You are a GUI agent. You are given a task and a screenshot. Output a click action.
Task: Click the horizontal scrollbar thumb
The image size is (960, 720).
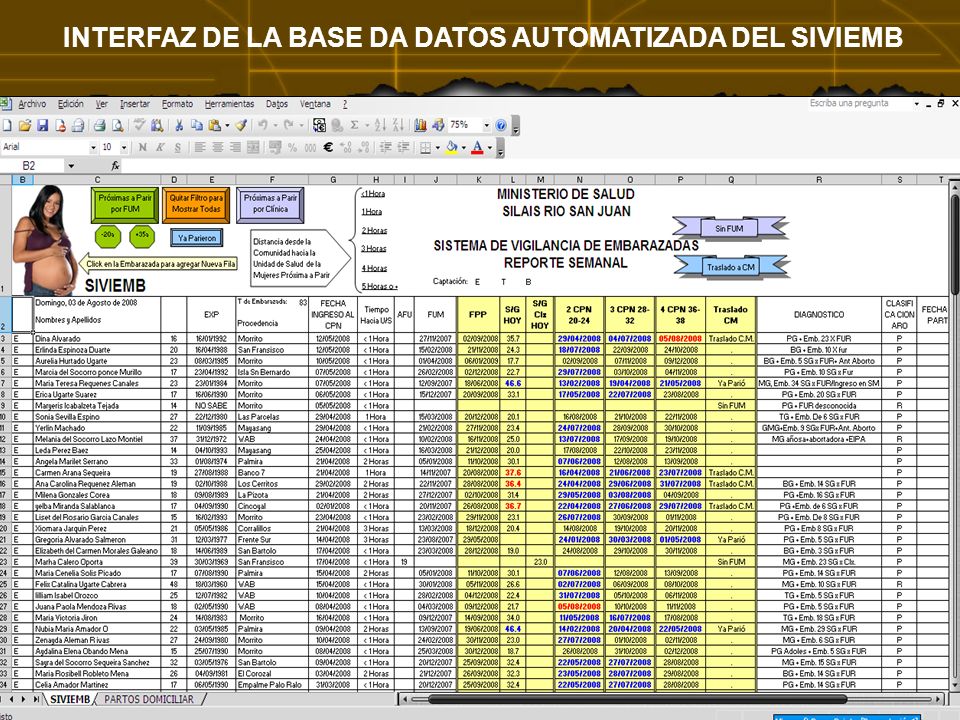637,699
